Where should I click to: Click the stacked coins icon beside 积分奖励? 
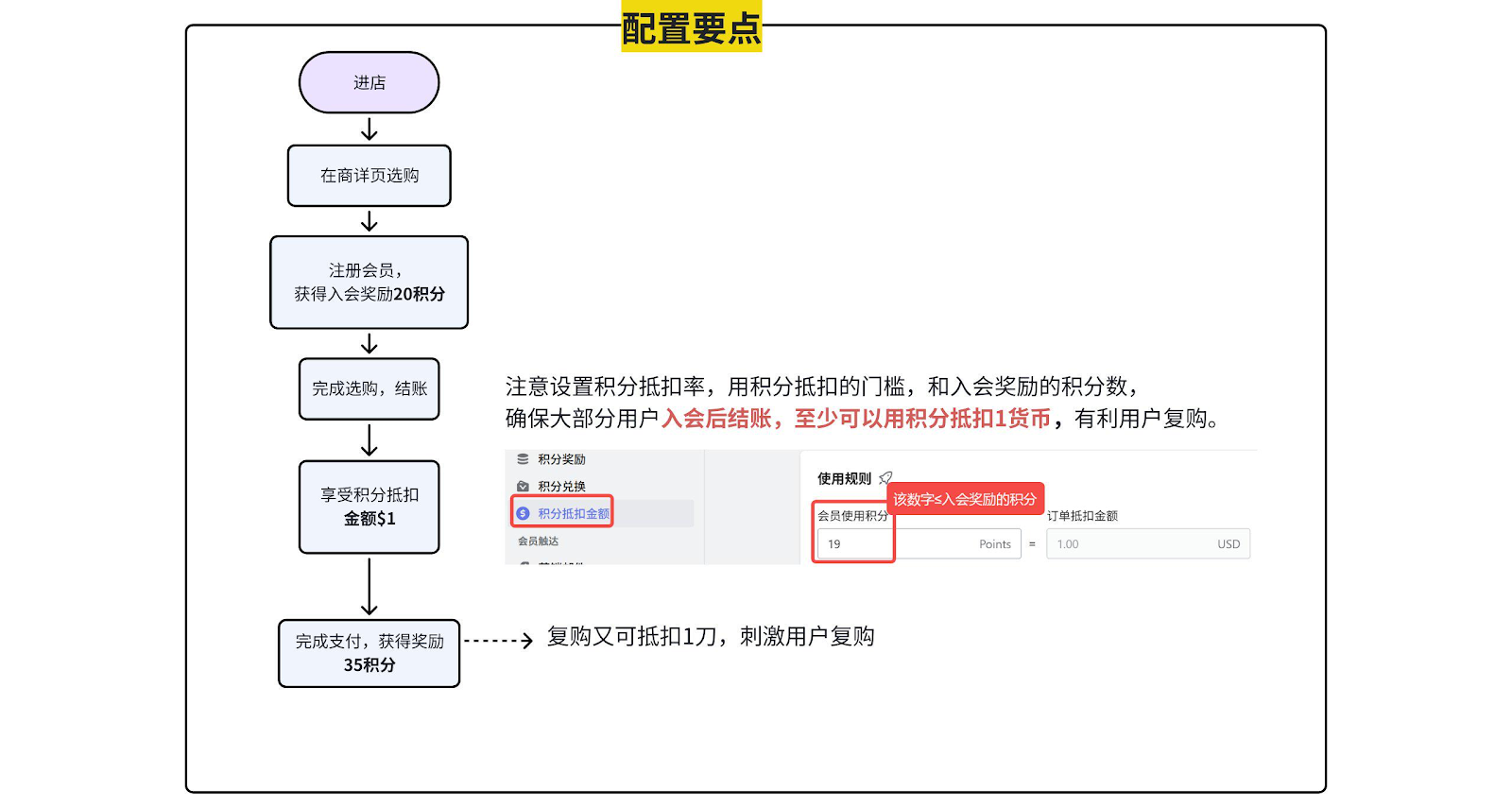523,459
